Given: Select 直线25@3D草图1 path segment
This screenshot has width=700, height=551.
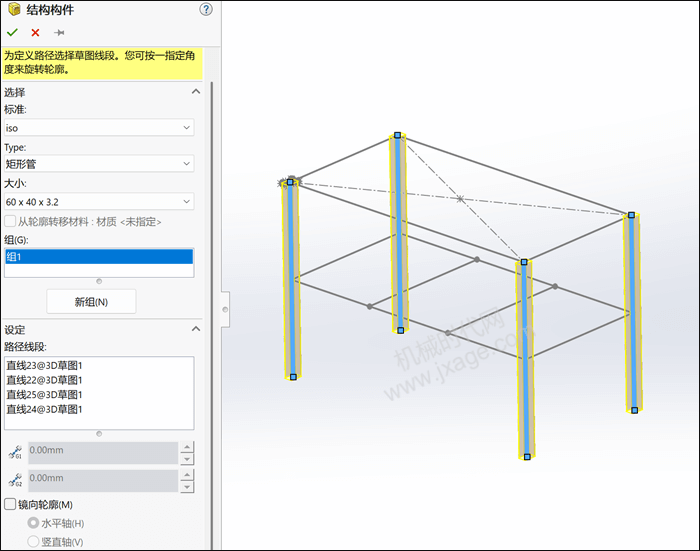Looking at the screenshot, I should click(44, 395).
